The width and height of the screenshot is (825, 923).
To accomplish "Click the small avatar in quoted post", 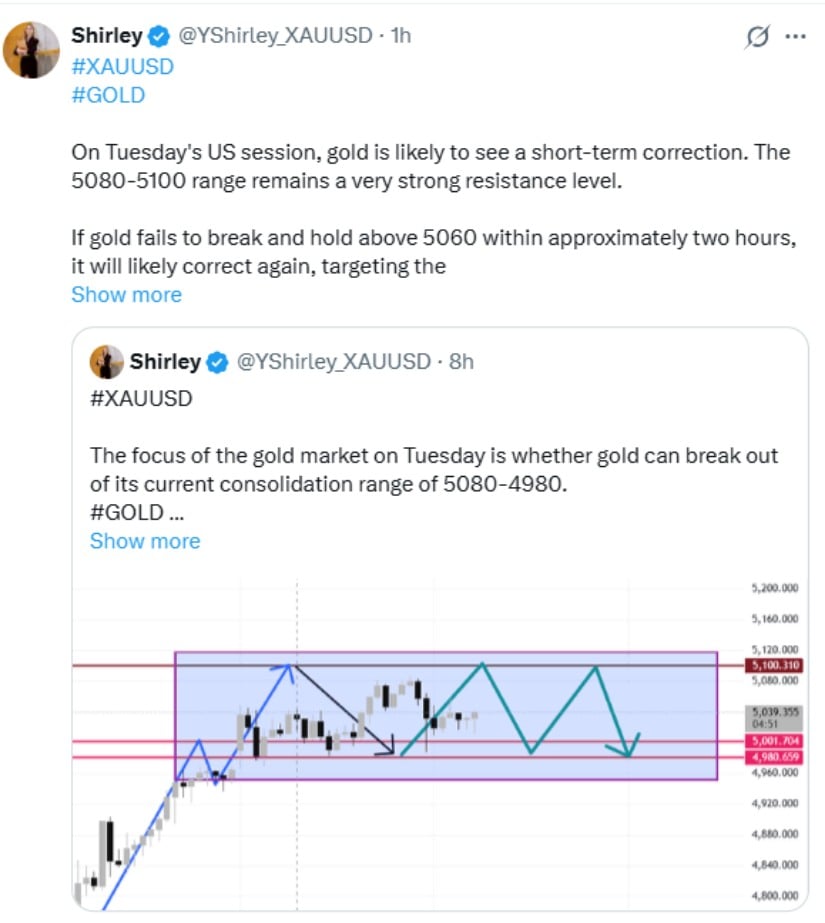I will tap(104, 361).
